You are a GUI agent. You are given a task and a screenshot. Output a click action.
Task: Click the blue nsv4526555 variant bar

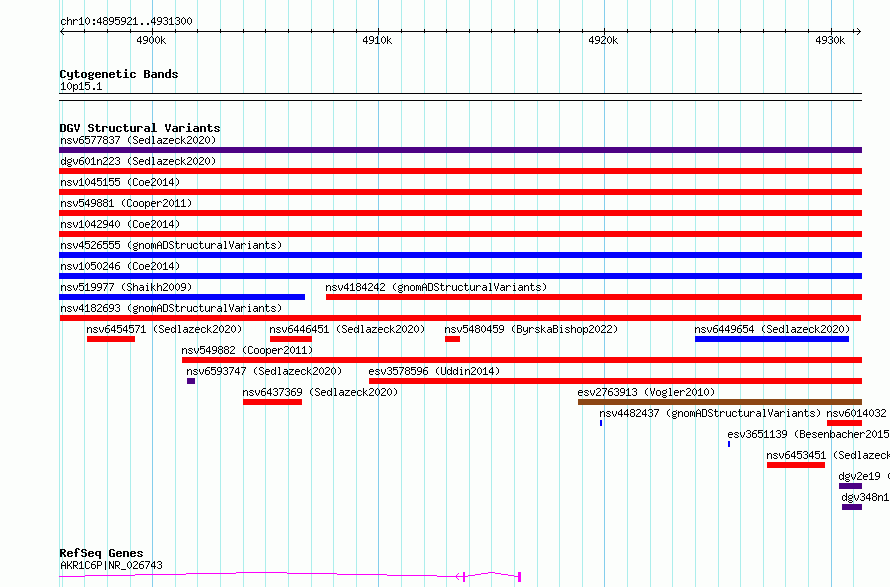point(460,255)
